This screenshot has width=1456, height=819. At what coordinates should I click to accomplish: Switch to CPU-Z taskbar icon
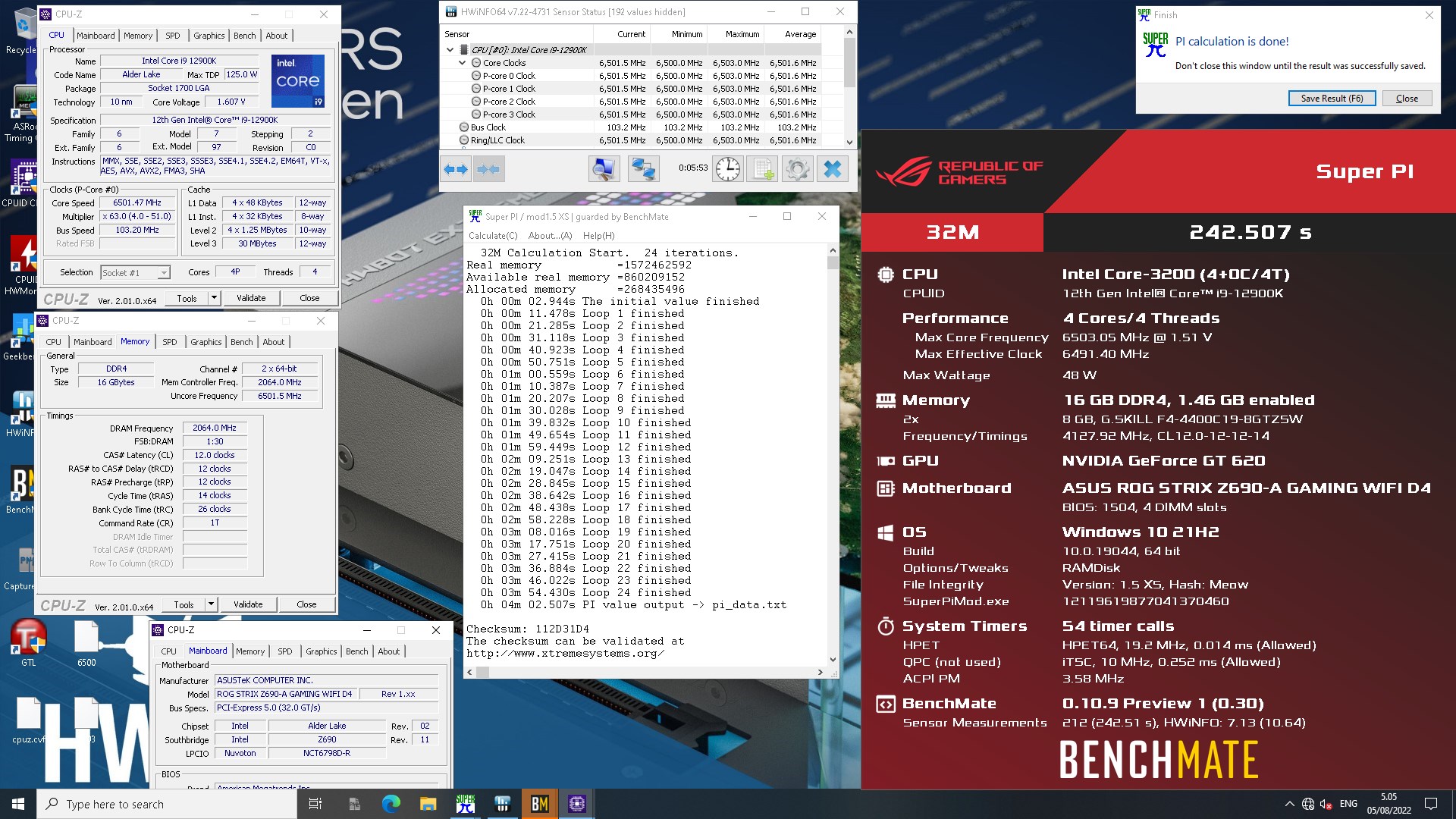pos(577,804)
